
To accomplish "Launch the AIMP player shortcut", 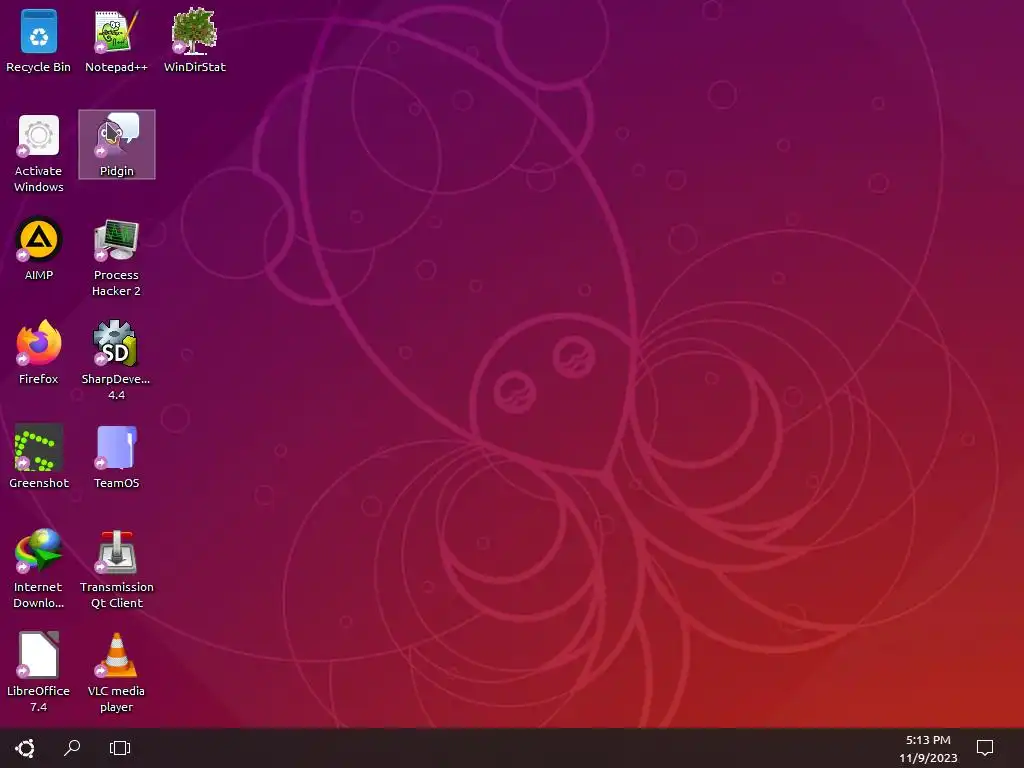I will (39, 249).
